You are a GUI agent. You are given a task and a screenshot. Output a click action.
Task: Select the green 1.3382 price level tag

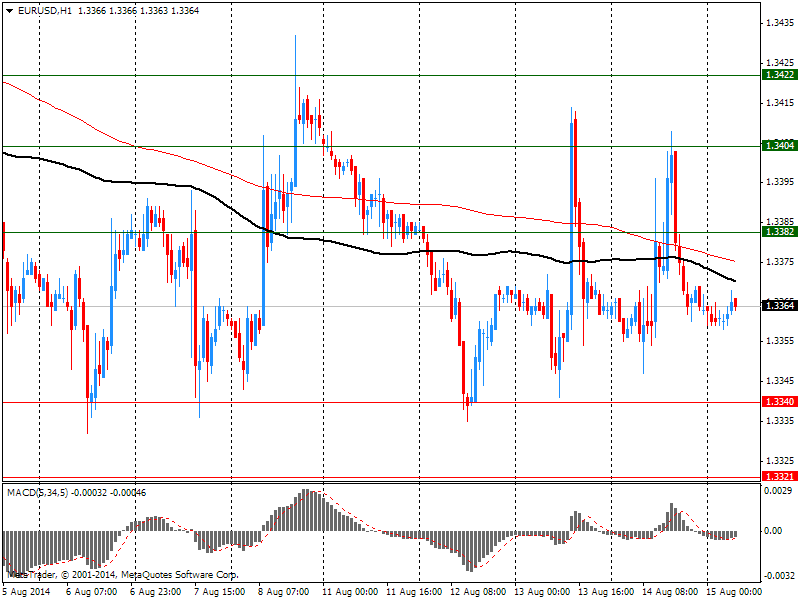[x=779, y=232]
